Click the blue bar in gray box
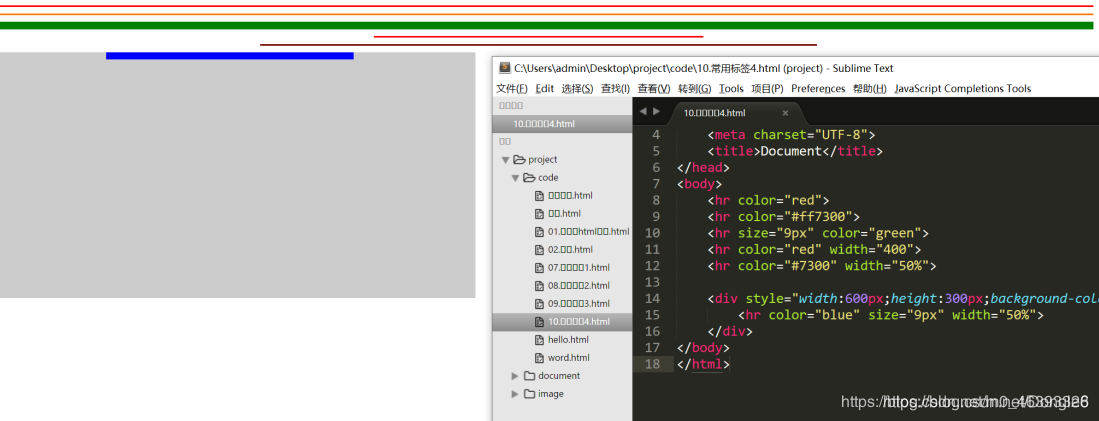The width and height of the screenshot is (1099, 421). click(230, 56)
